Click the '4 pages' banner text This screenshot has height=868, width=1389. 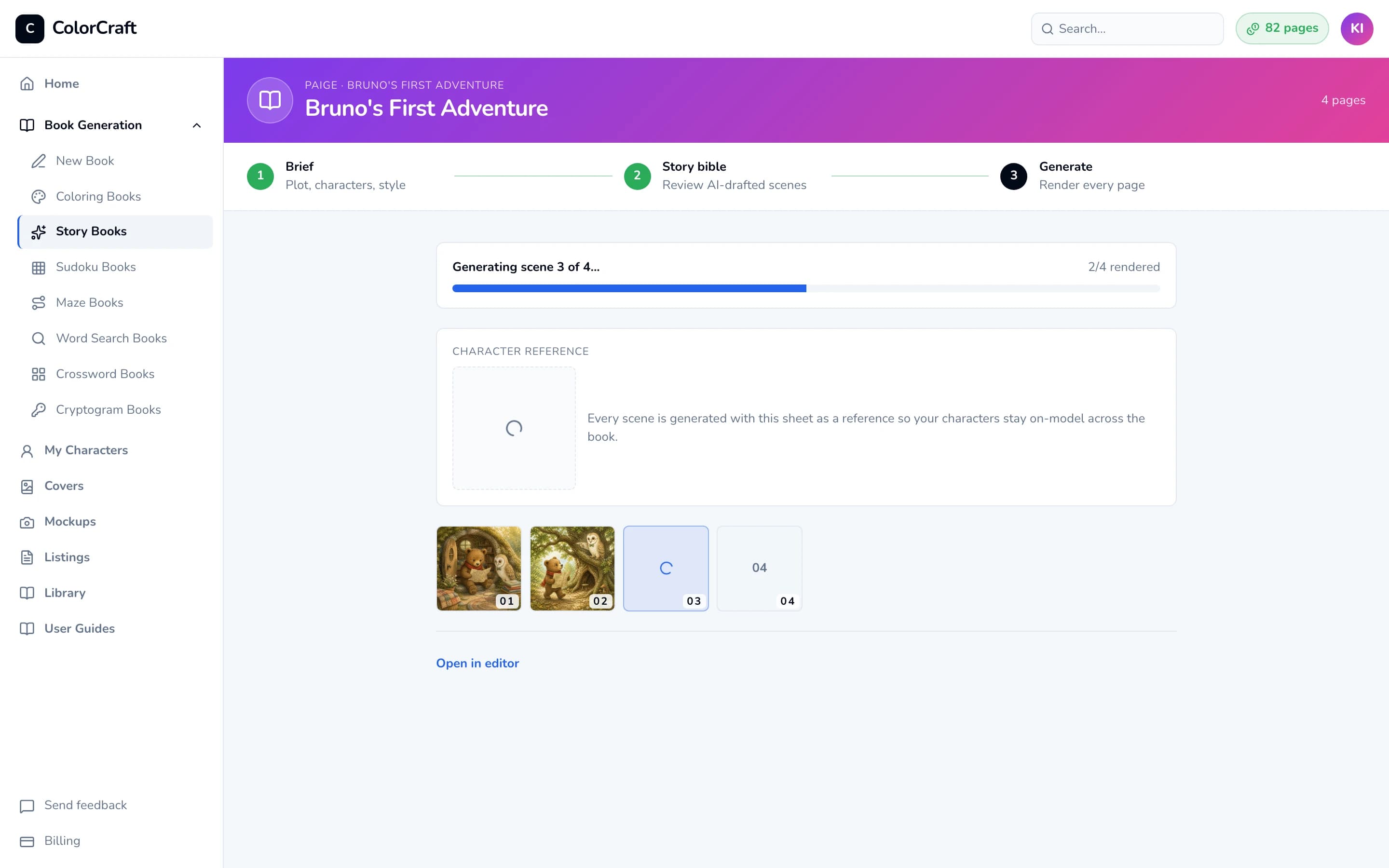pyautogui.click(x=1343, y=100)
